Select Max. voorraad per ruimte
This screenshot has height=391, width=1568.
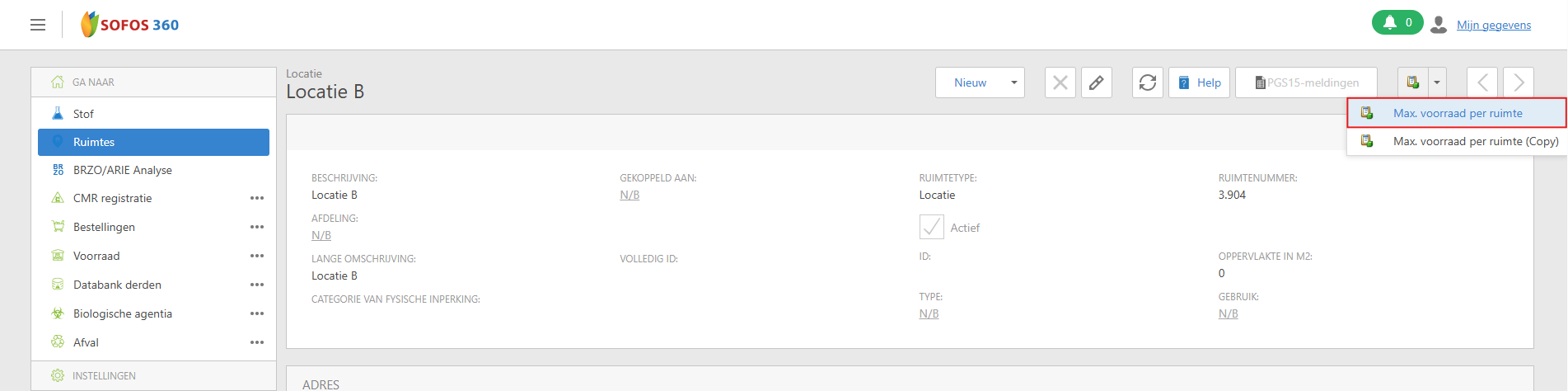click(x=1457, y=113)
